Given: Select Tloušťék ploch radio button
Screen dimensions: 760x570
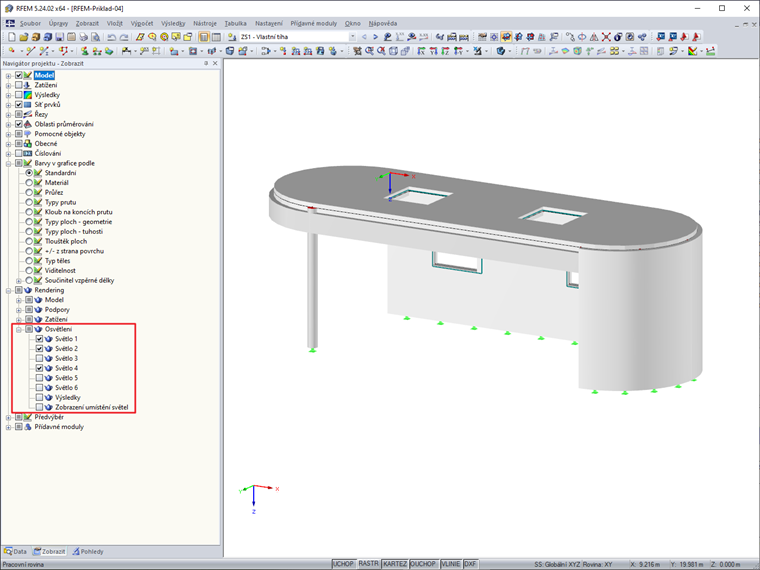Looking at the screenshot, I should [29, 241].
